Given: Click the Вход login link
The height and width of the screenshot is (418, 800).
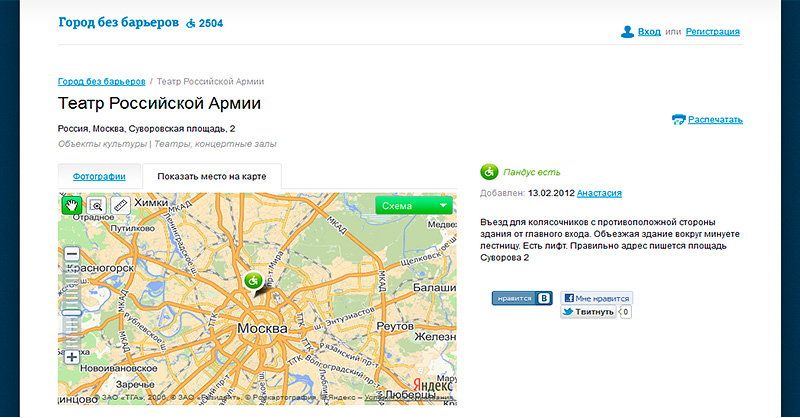Looking at the screenshot, I should pyautogui.click(x=649, y=32).
